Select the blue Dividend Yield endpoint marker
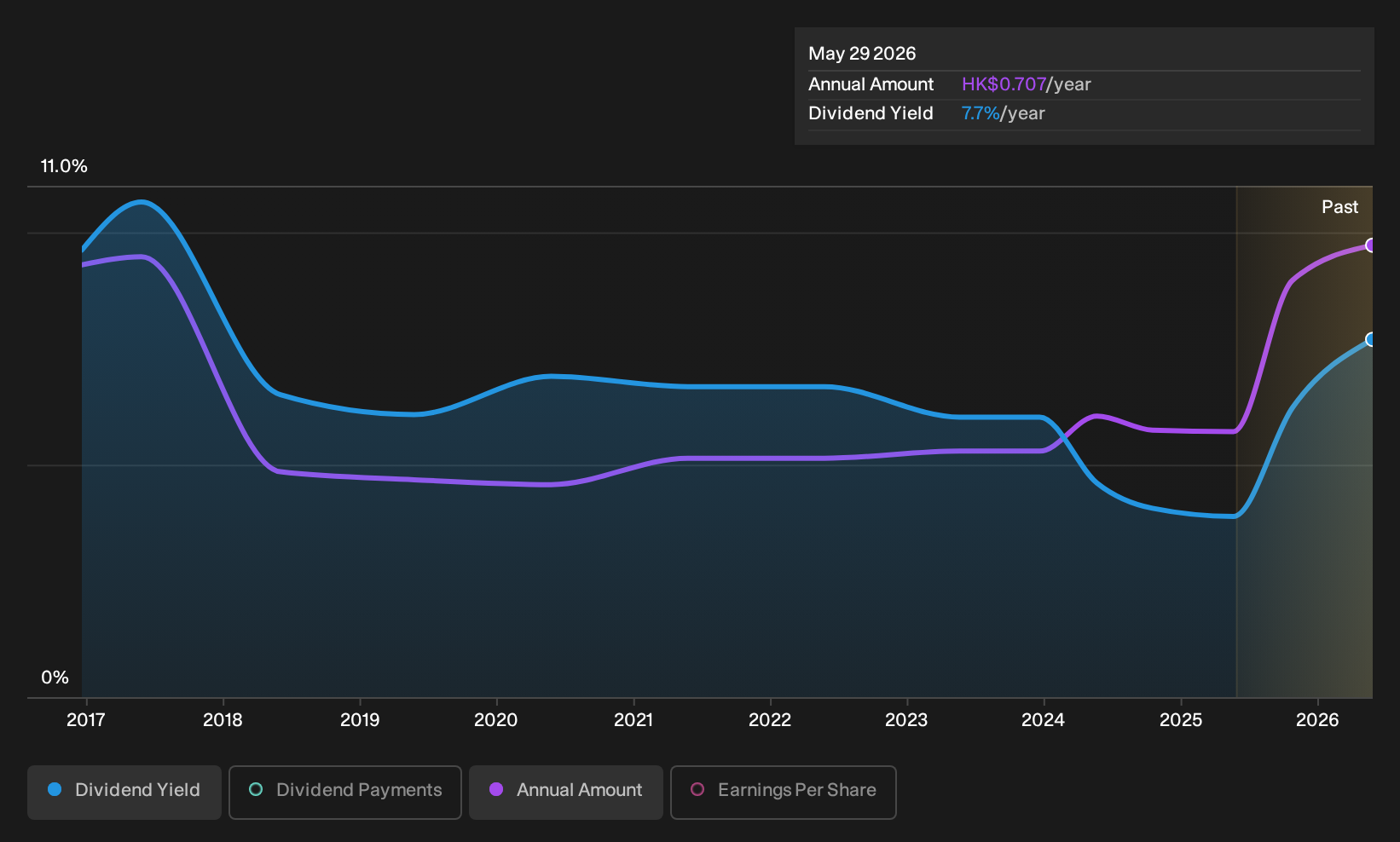This screenshot has width=1400, height=842. click(1371, 340)
